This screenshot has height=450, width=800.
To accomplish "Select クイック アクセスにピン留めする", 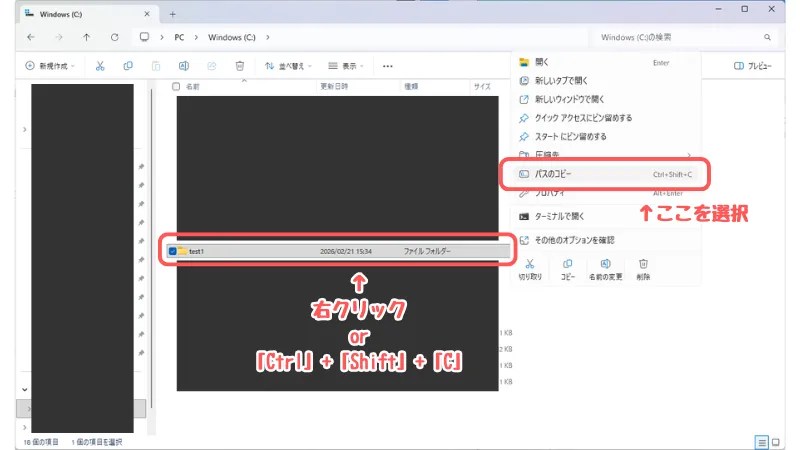I will [x=606, y=118].
